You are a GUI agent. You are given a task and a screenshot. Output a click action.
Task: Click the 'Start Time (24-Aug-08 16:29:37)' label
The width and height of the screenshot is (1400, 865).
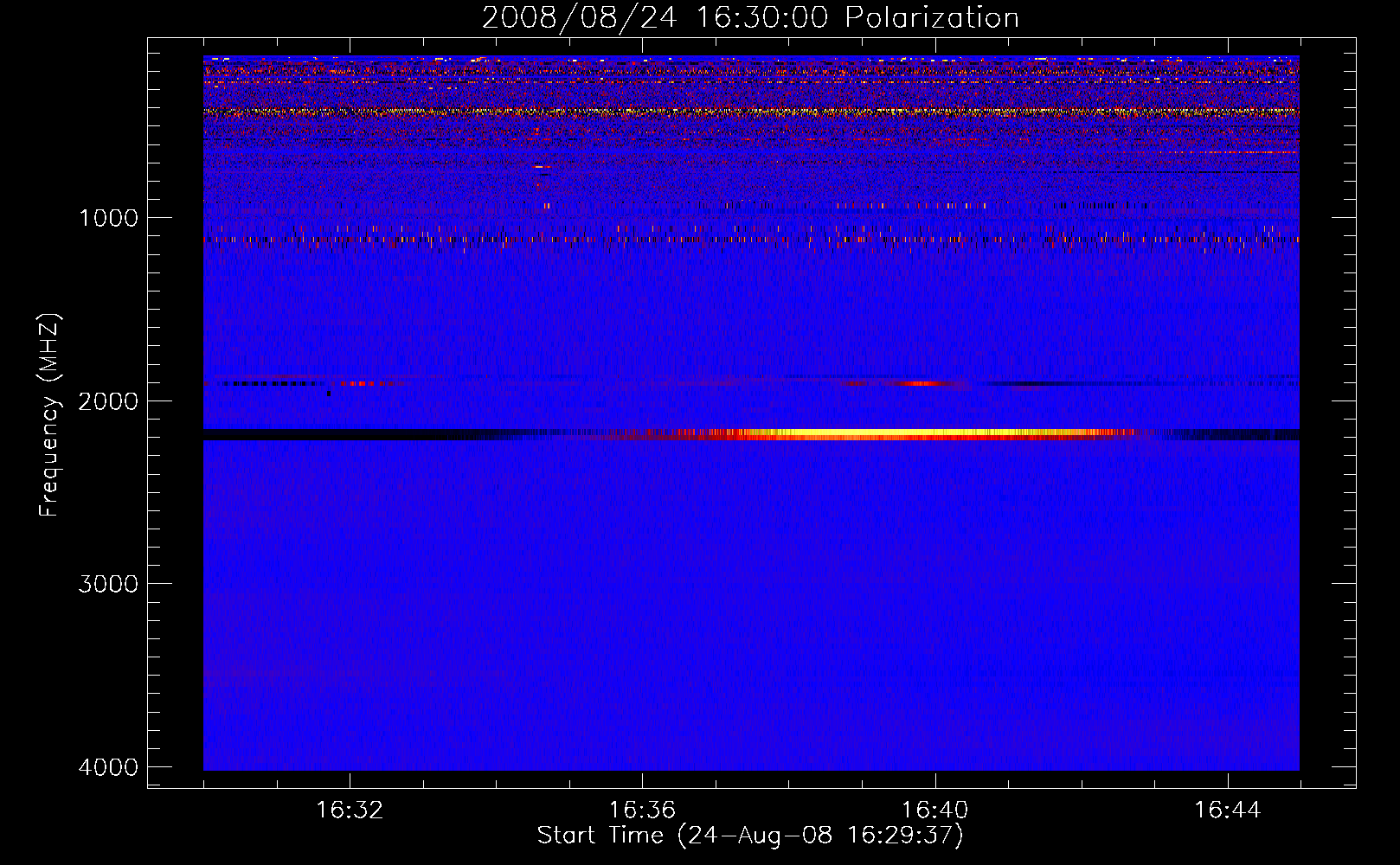tap(750, 836)
